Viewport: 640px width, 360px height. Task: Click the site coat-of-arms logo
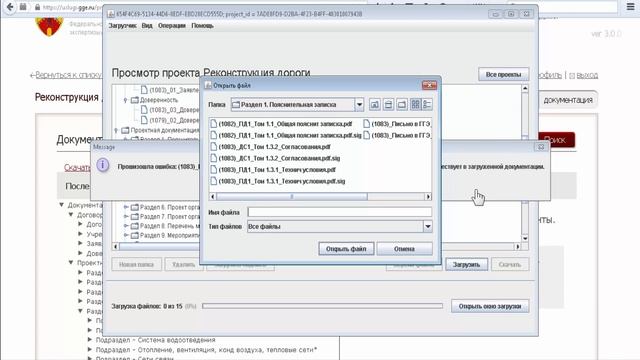click(49, 27)
